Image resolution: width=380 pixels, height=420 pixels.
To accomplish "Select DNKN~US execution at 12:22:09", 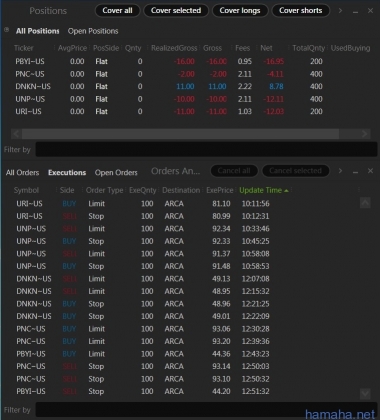I will tap(185, 316).
